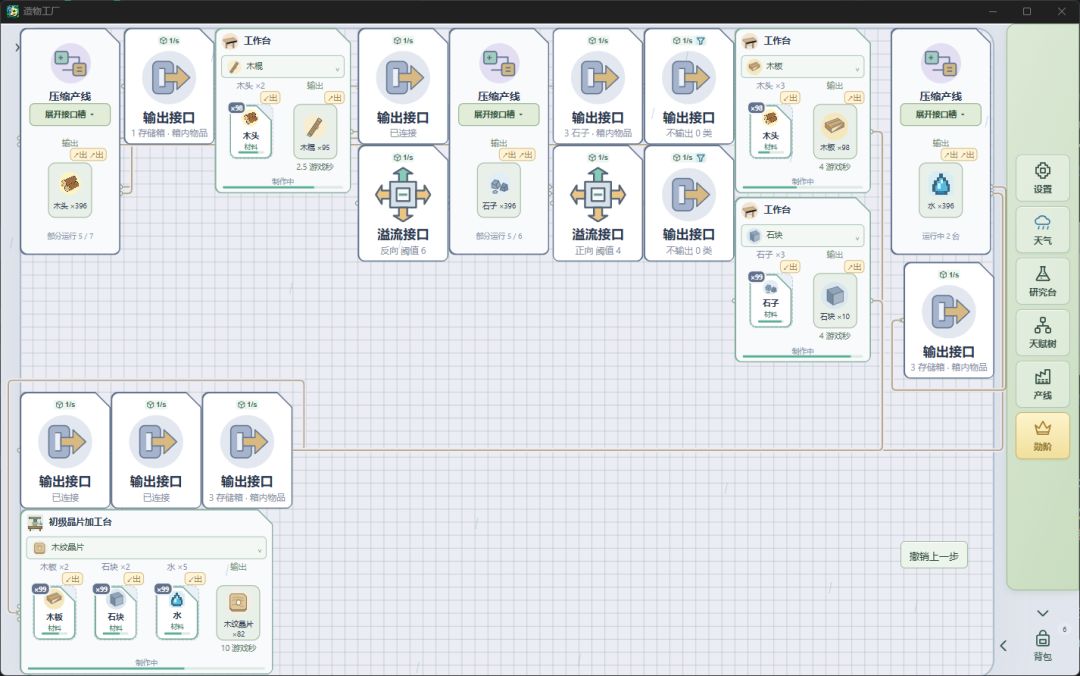Click the 撤销上一步 undo button
The image size is (1080, 676).
tap(934, 556)
